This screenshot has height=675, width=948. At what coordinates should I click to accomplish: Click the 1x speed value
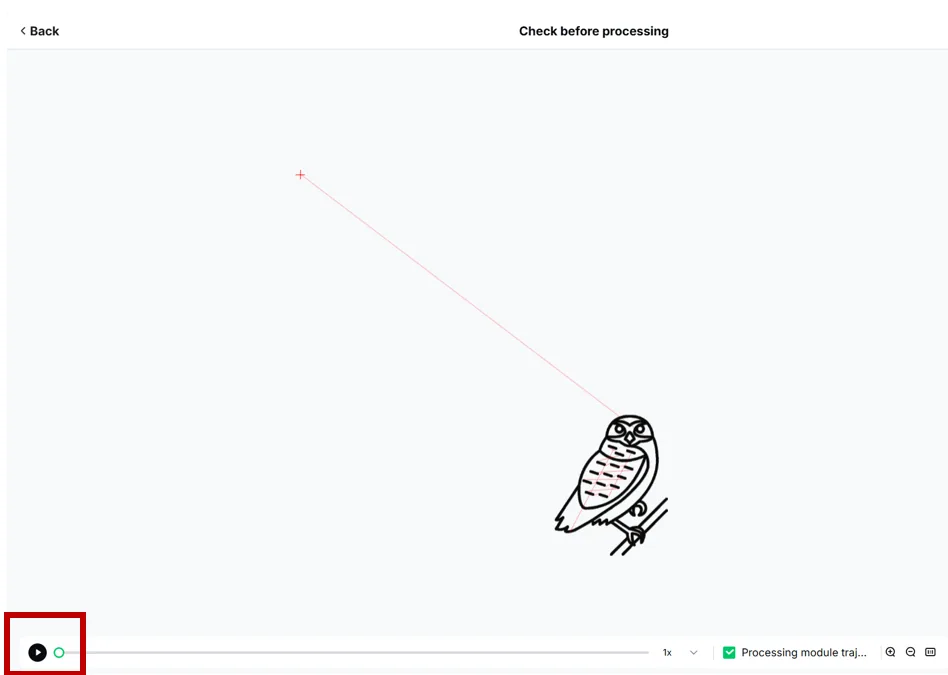667,653
